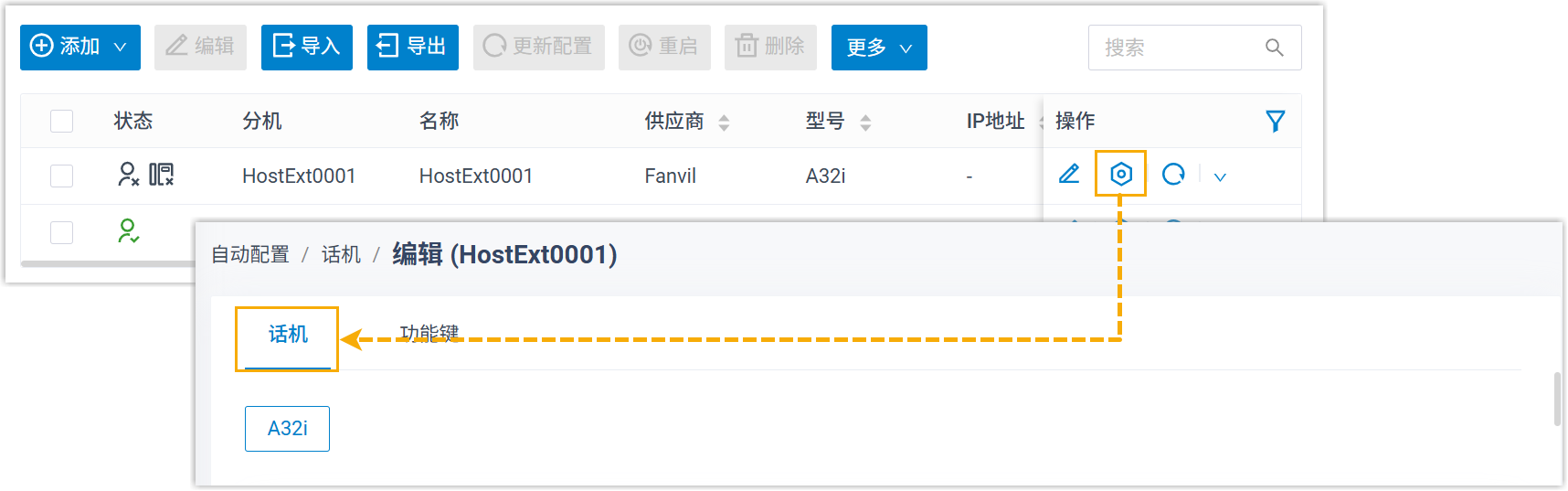Image resolution: width=1568 pixels, height=491 pixels.
Task: Click the reprovision refresh icon in HostExt0001 row
Action: pos(1173,174)
